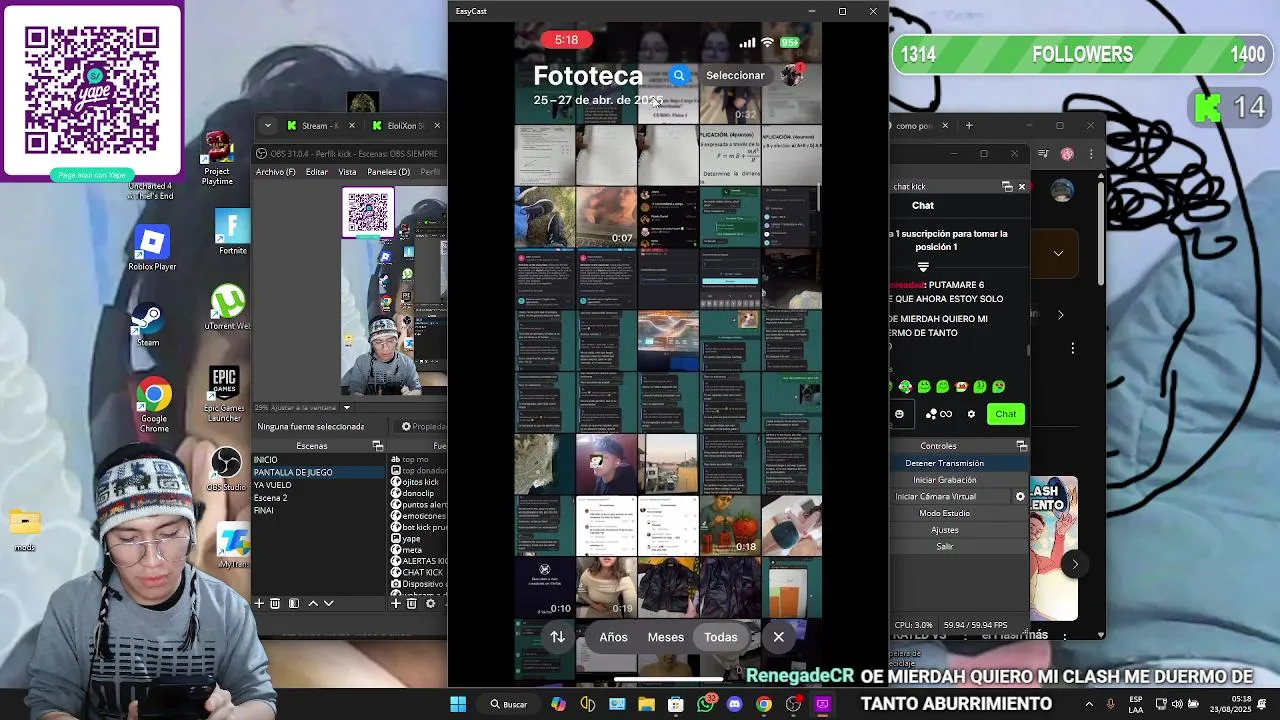Open Discord from the taskbar
Image resolution: width=1280 pixels, height=720 pixels.
[x=735, y=704]
